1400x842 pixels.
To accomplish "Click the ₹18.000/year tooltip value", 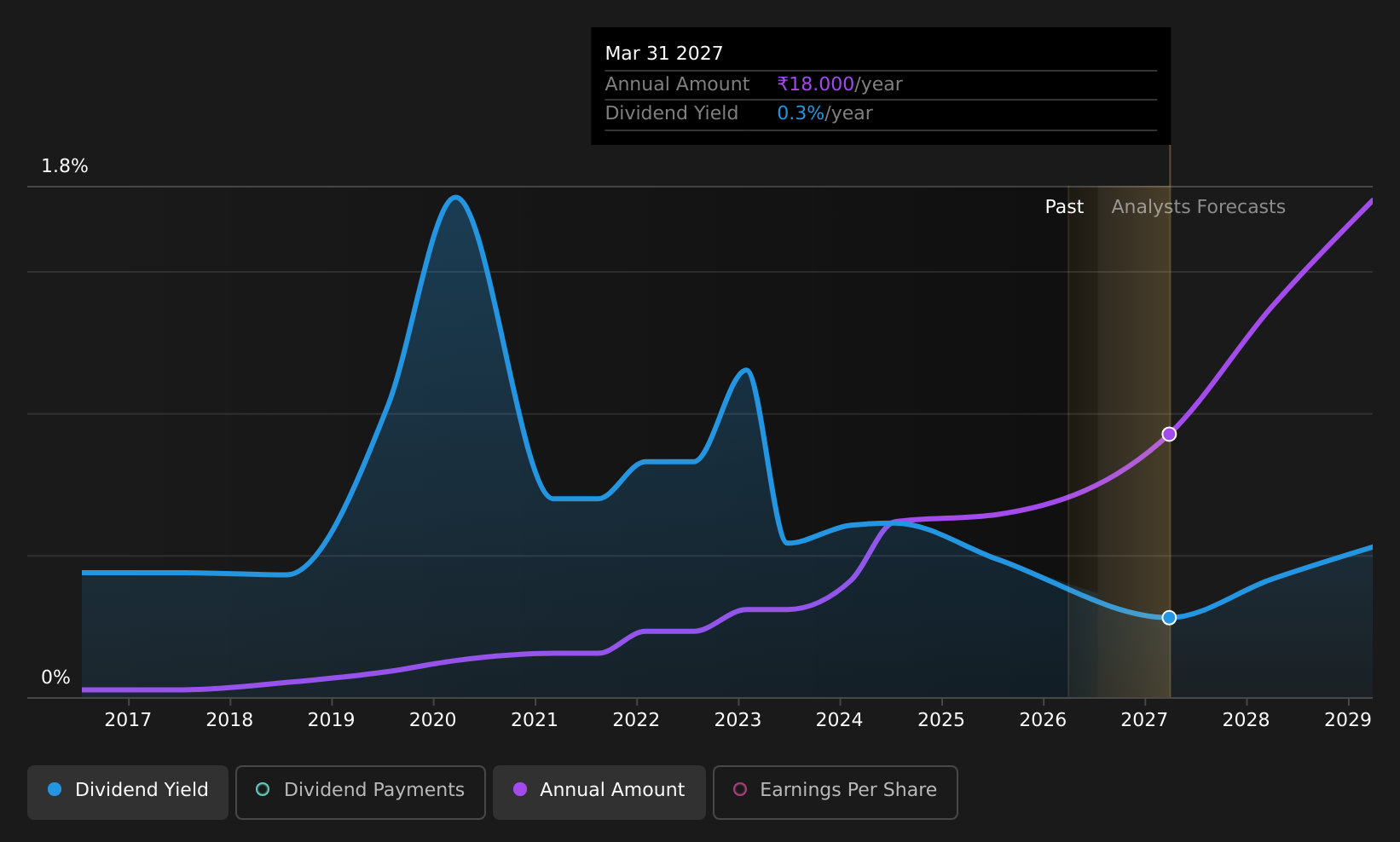I will 839,84.
